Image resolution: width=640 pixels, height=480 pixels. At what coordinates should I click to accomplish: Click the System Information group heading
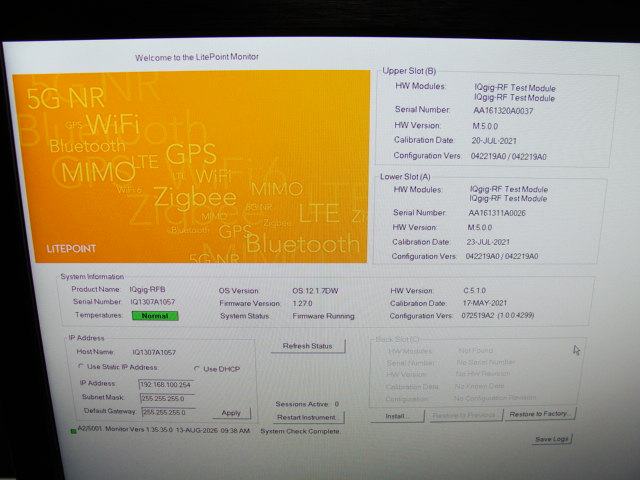[92, 277]
